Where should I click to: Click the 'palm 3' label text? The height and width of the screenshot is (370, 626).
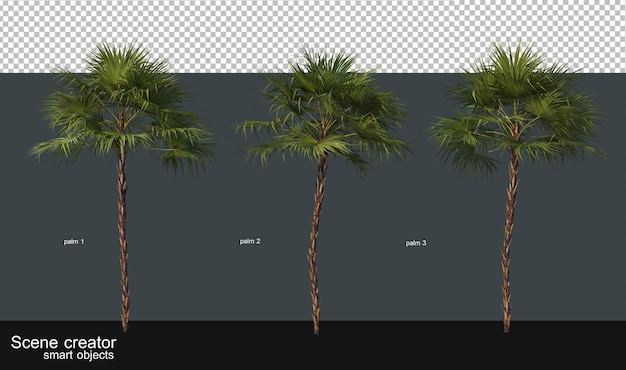tap(416, 243)
